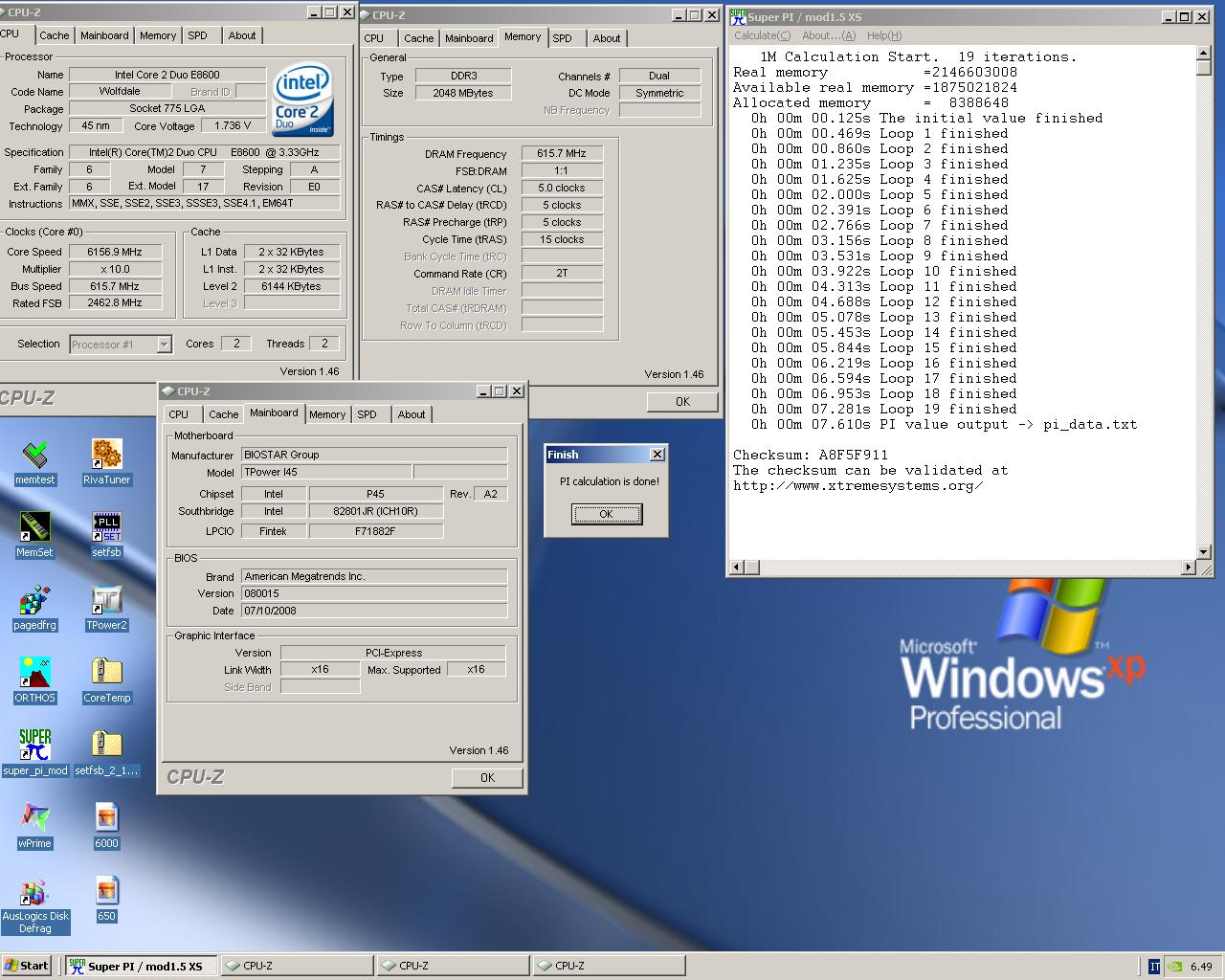Open the memtest desktop icon

pyautogui.click(x=35, y=462)
